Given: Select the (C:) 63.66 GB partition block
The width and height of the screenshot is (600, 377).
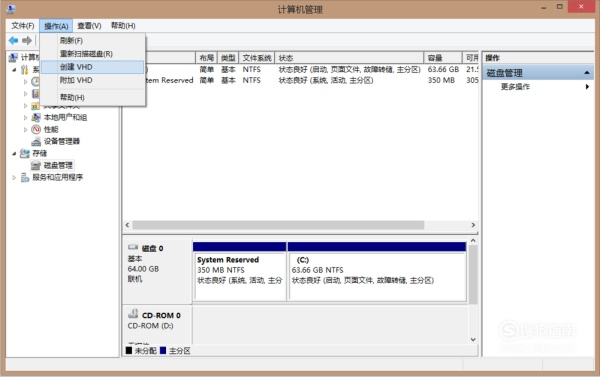Looking at the screenshot, I should click(x=377, y=272).
